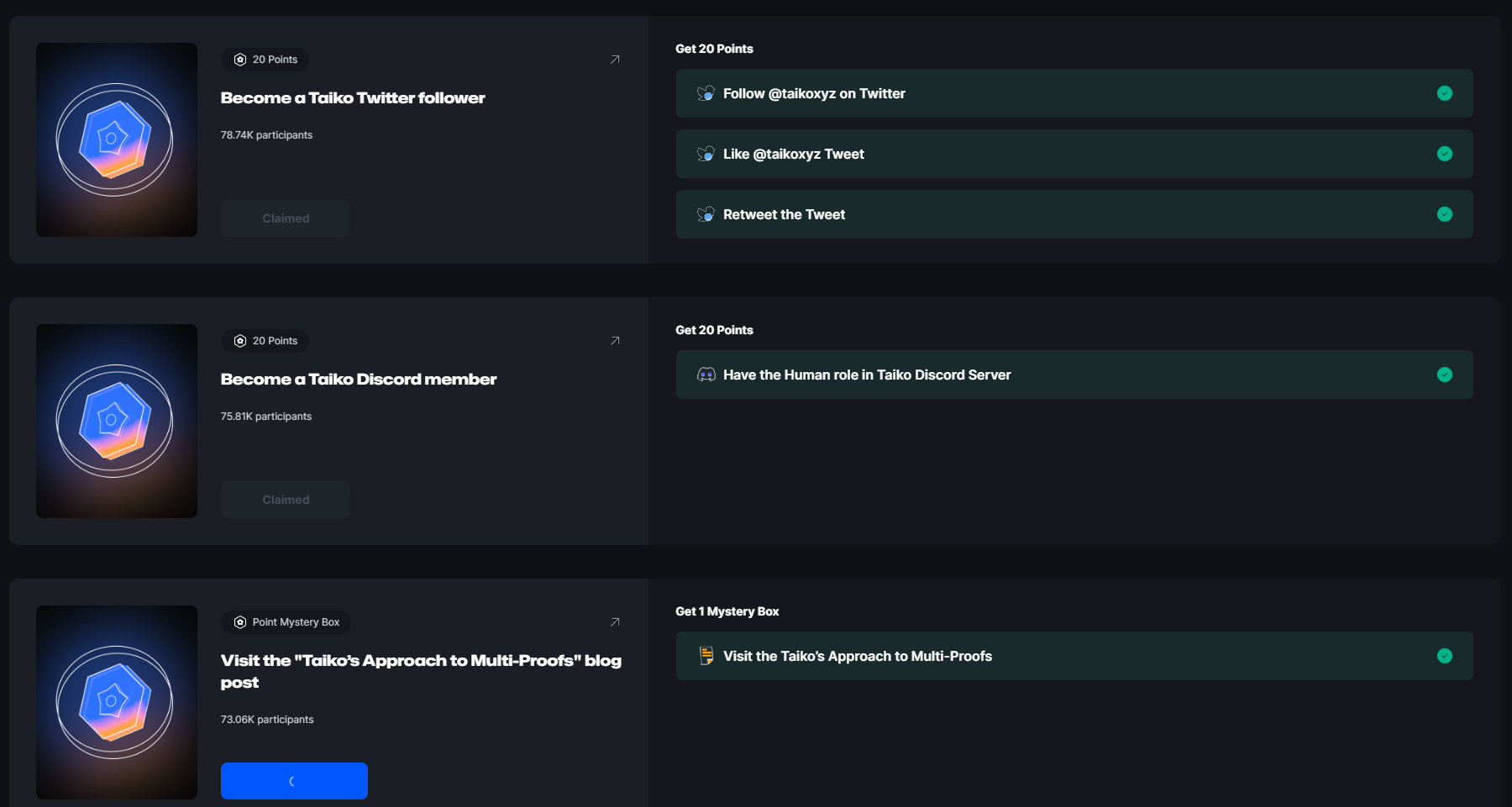Click Twitter icon beside Follow @taikoxyz on Twitter
The image size is (1512, 807).
pos(706,93)
